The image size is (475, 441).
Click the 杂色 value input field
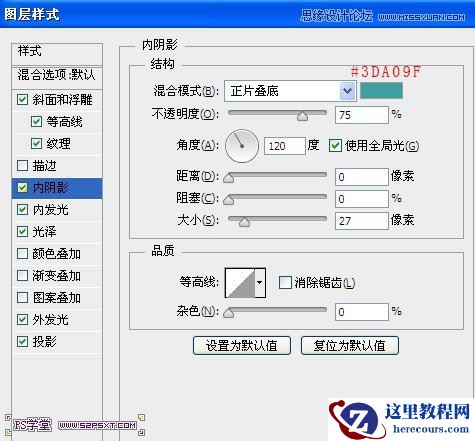(362, 312)
